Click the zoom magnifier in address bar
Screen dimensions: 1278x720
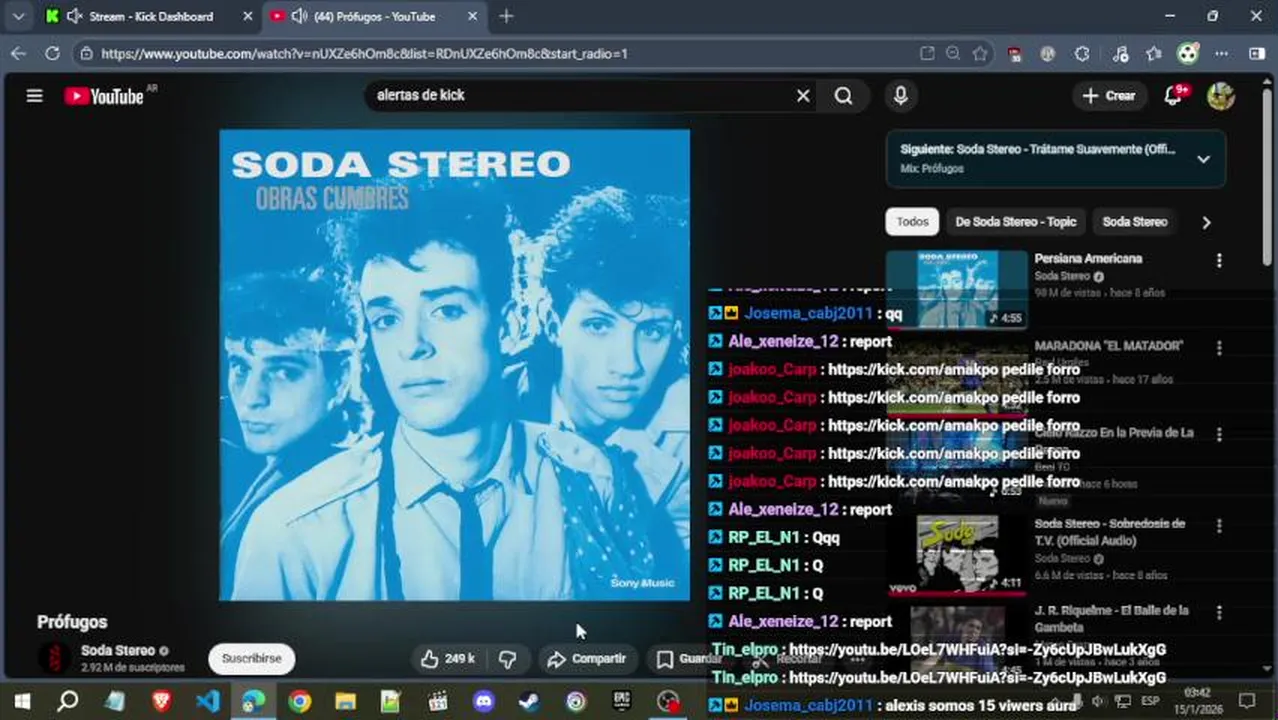(x=953, y=54)
